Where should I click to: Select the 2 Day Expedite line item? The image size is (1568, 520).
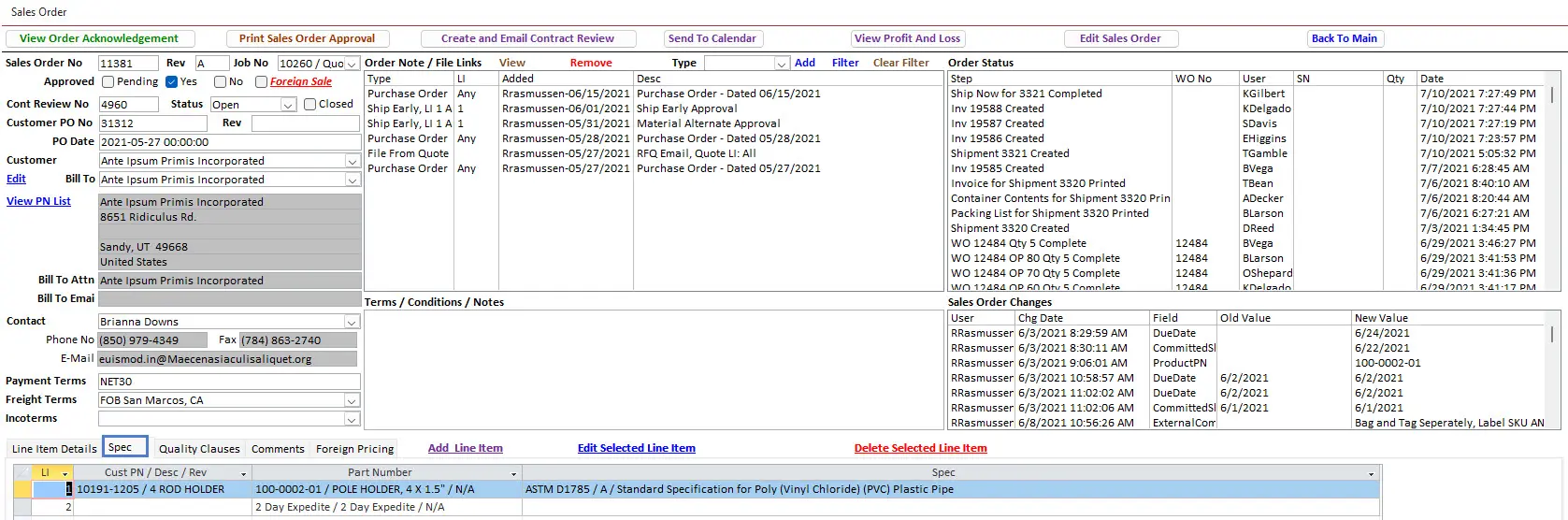point(386,507)
